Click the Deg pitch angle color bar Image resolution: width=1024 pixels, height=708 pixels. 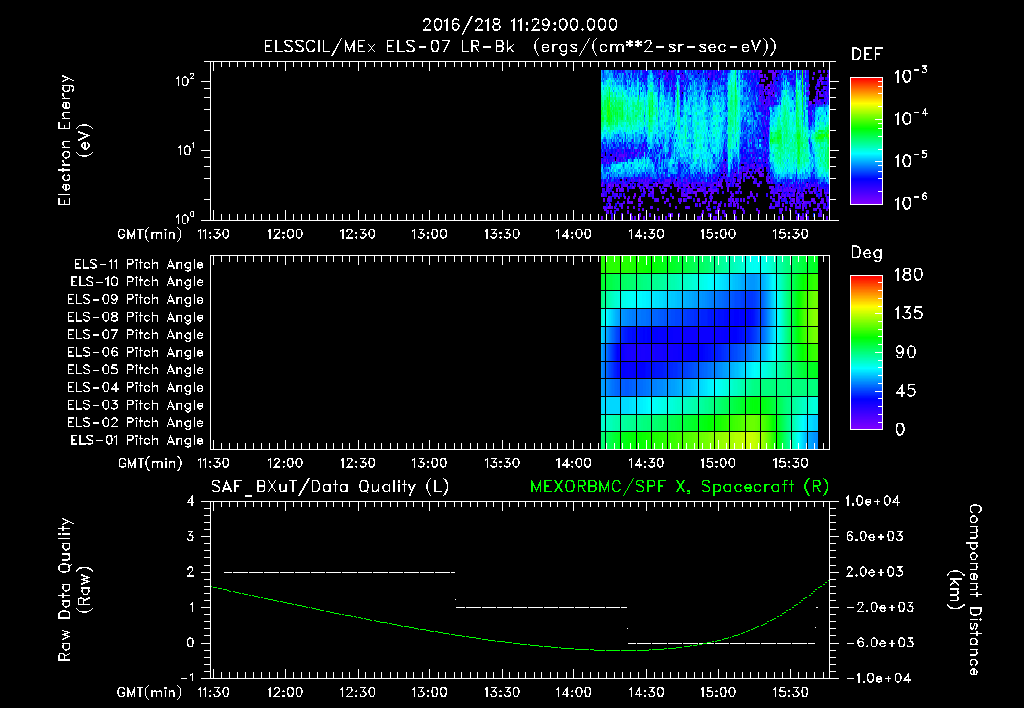coord(866,352)
